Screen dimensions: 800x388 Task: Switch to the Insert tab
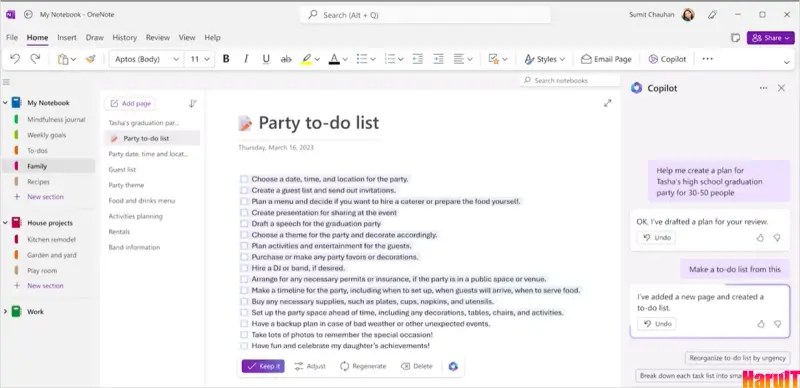click(67, 38)
